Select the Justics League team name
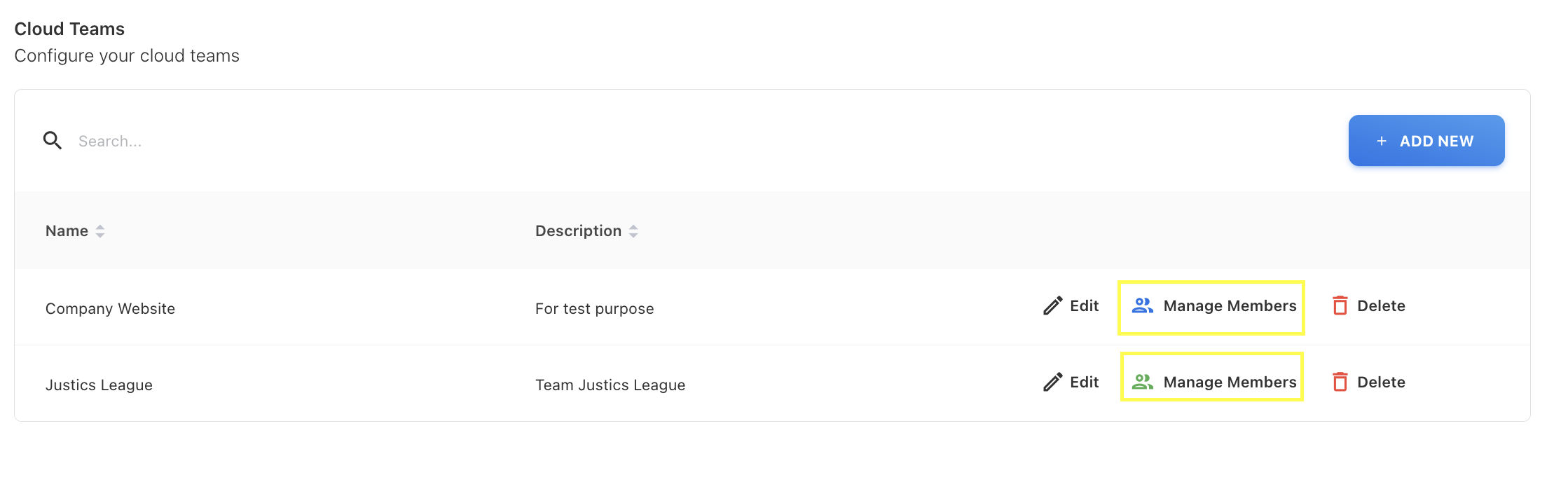 pyautogui.click(x=99, y=385)
